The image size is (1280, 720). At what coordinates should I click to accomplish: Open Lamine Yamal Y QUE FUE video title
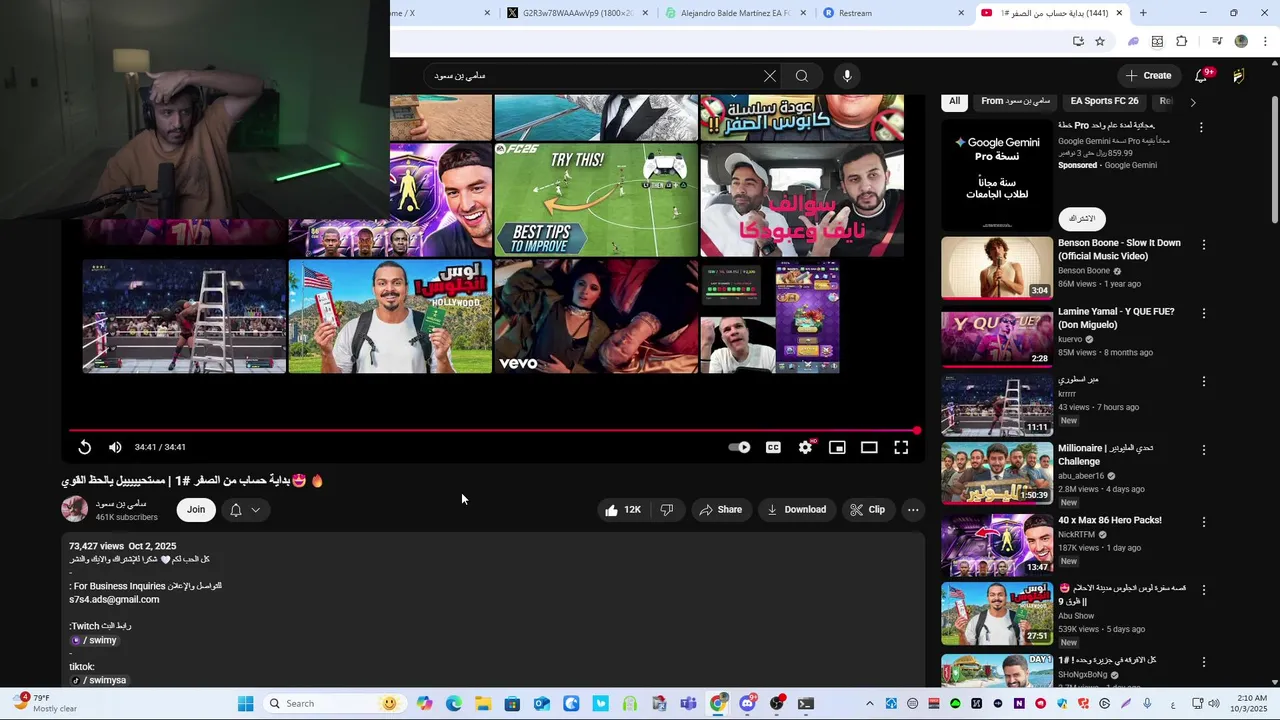tap(1116, 318)
